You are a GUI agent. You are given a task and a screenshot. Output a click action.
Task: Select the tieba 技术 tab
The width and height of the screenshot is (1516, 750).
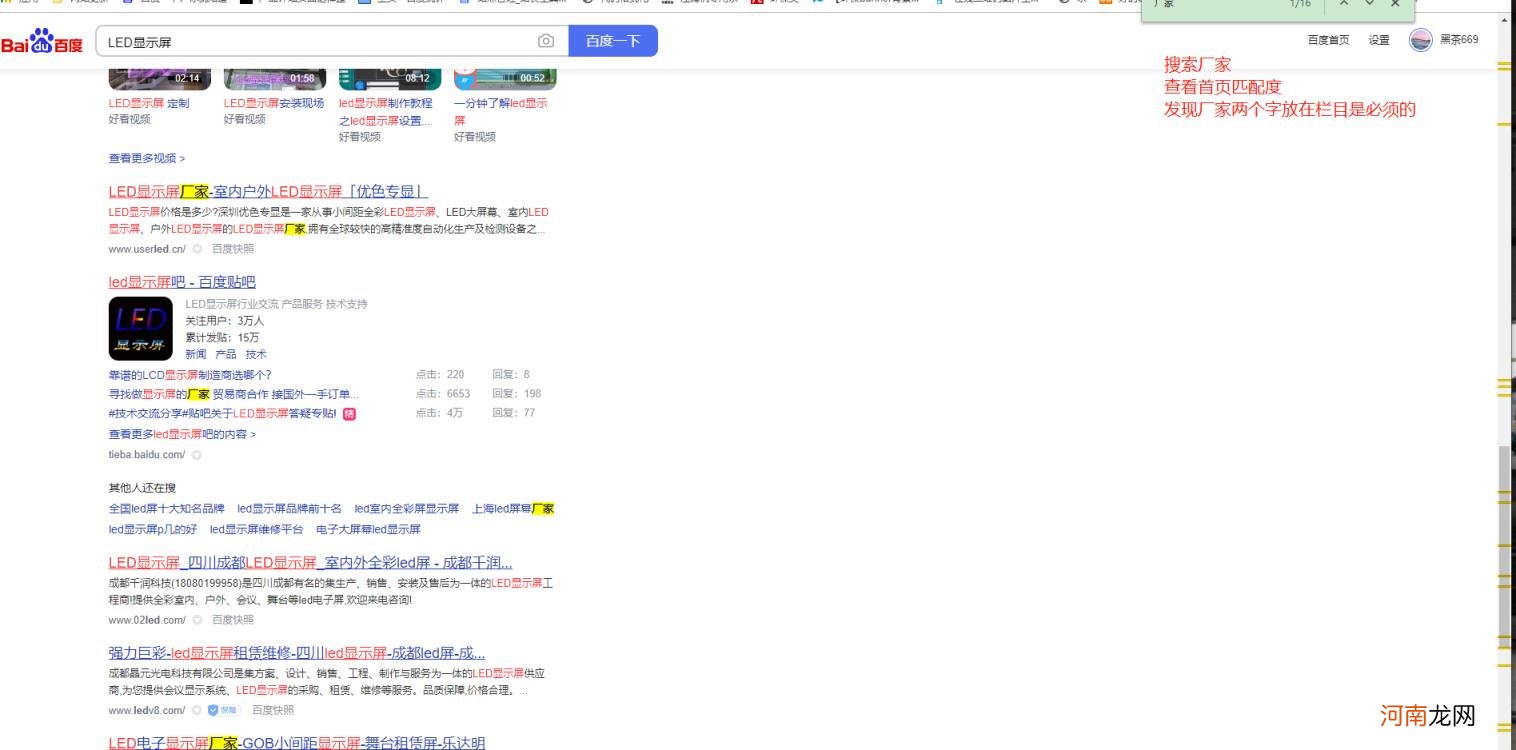point(256,354)
